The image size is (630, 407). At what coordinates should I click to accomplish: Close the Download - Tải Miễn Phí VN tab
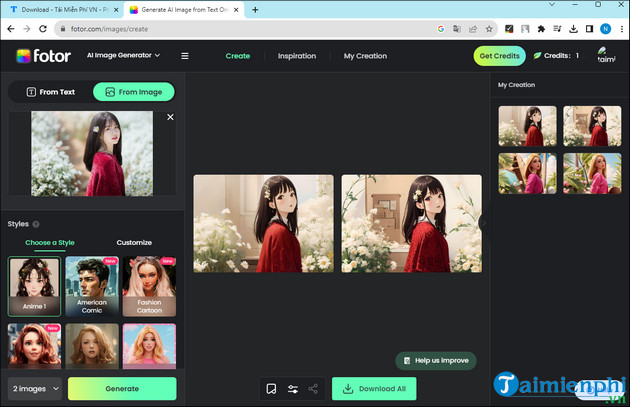click(116, 10)
